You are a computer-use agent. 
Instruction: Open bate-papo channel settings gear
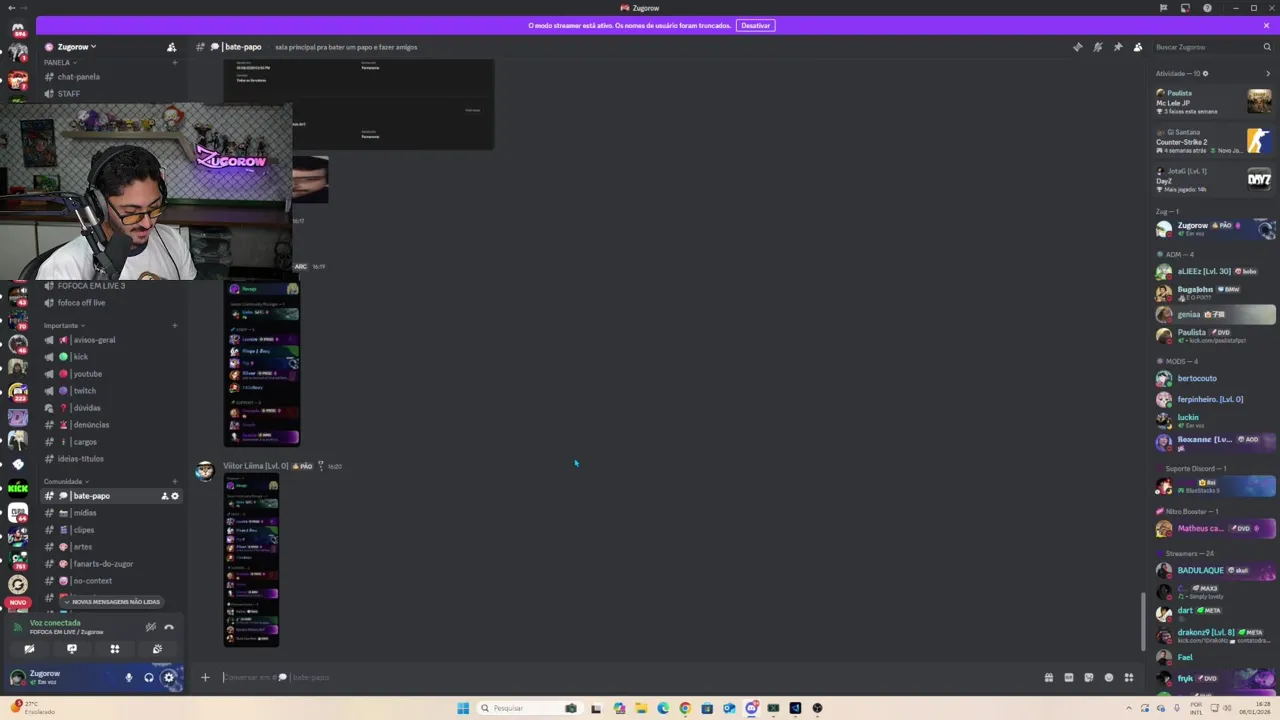[175, 496]
